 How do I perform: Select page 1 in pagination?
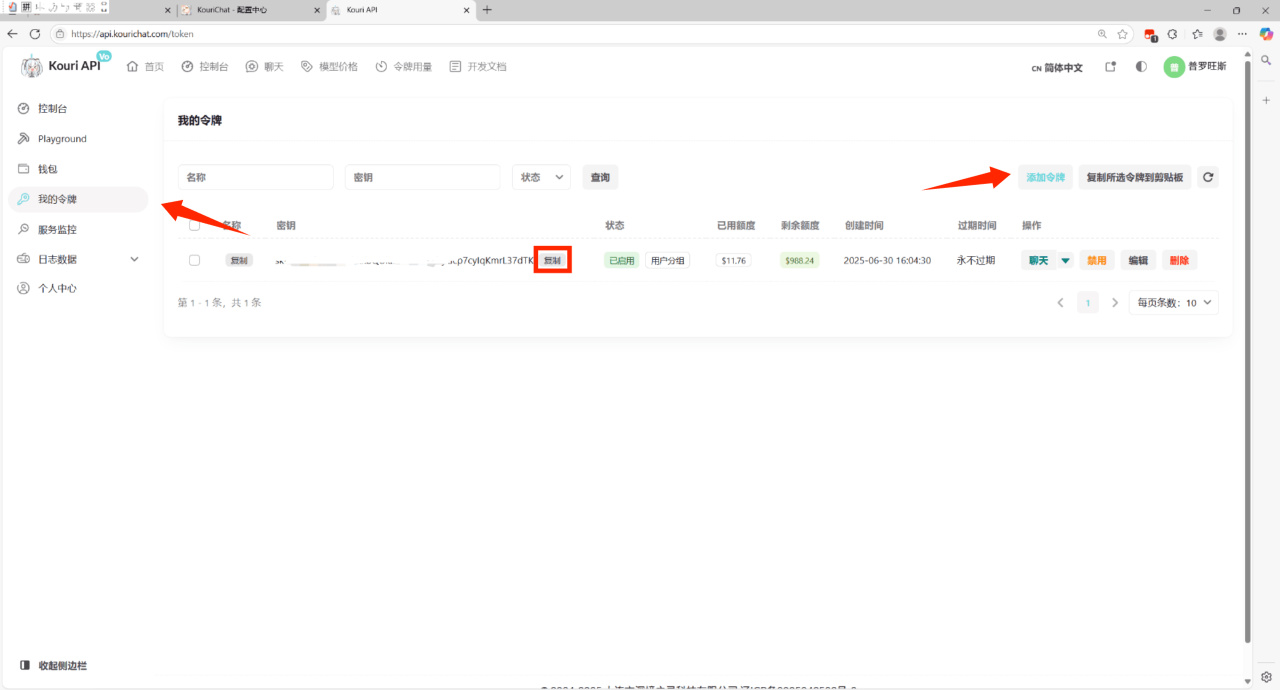click(x=1088, y=302)
